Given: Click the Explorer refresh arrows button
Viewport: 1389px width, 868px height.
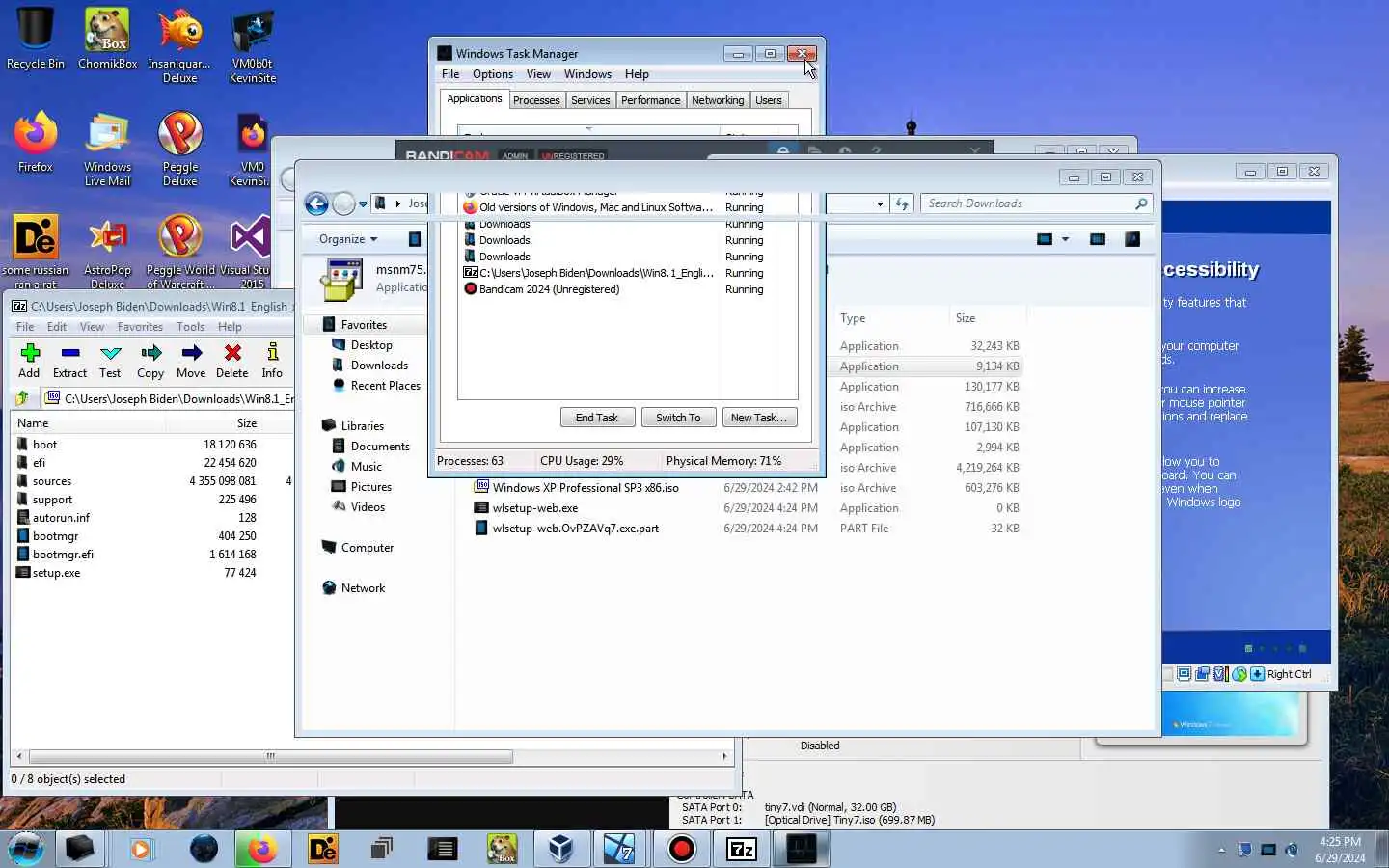Looking at the screenshot, I should pyautogui.click(x=902, y=203).
